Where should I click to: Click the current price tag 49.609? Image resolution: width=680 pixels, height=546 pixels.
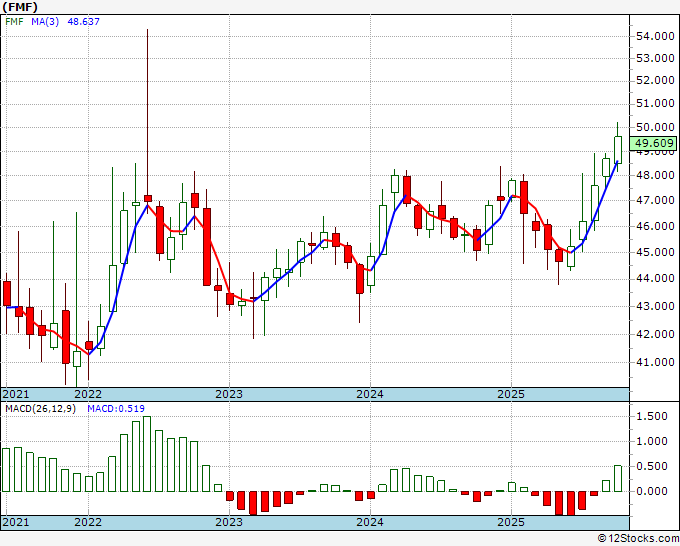pyautogui.click(x=654, y=143)
